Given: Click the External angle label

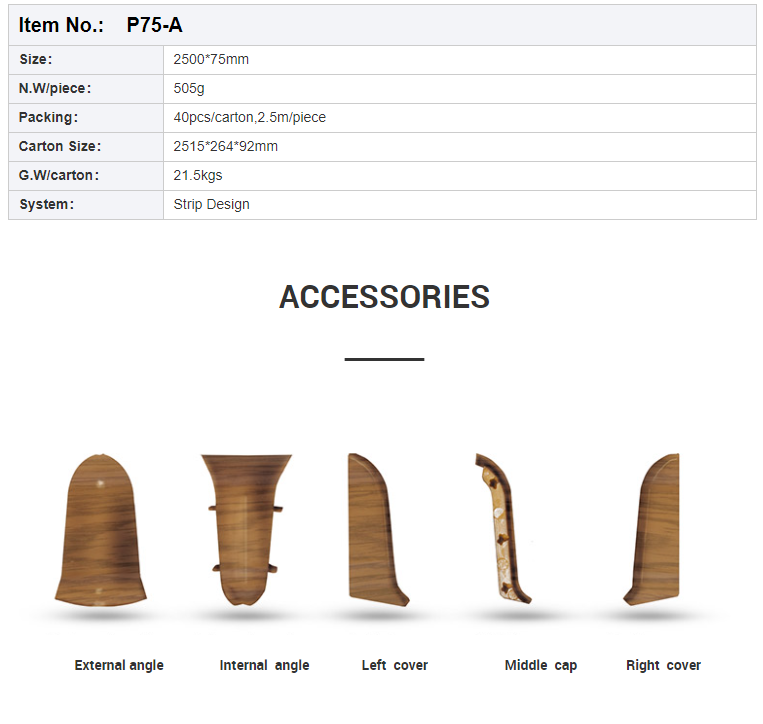Looking at the screenshot, I should (x=119, y=665).
